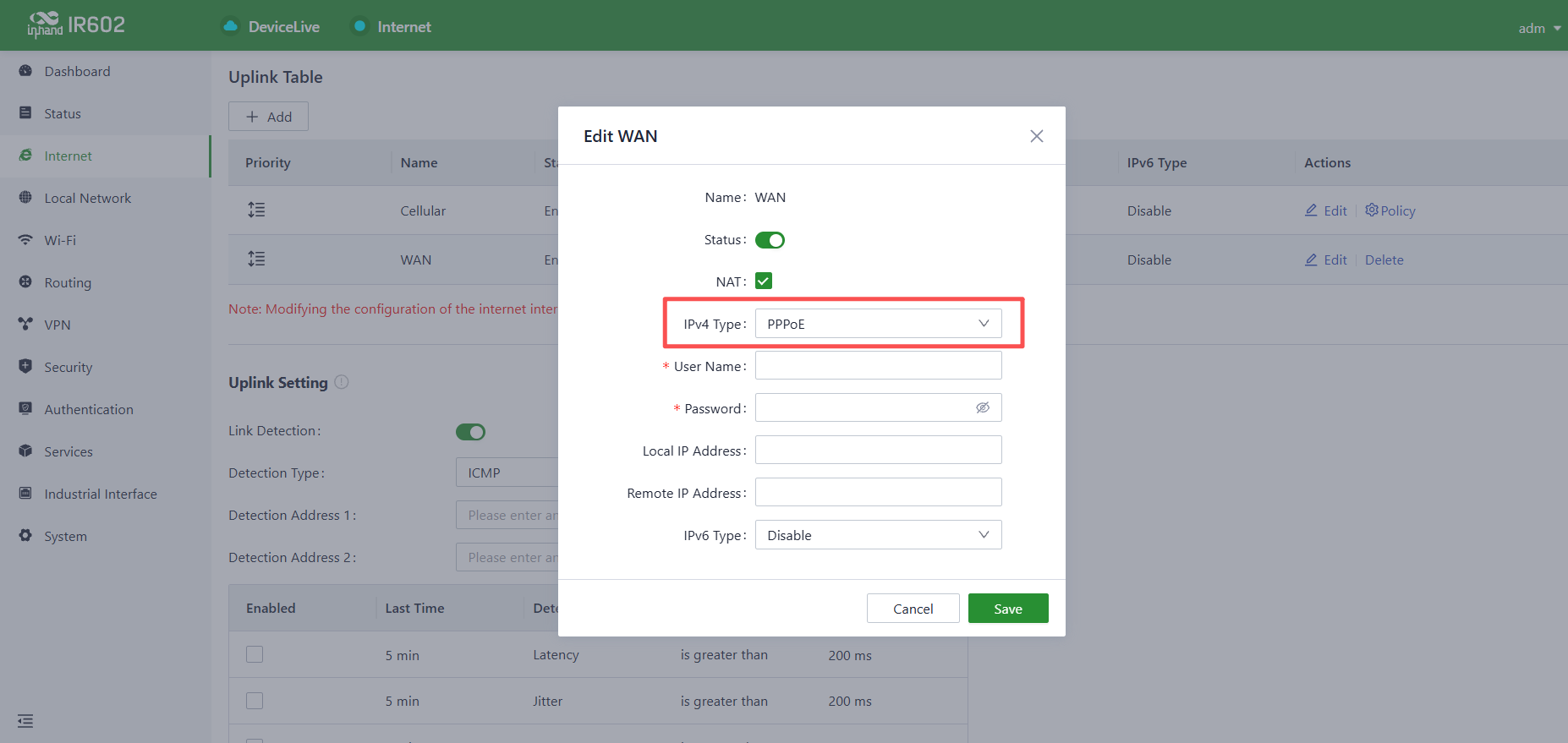
Task: Focus the User Name input field
Action: pos(878,366)
